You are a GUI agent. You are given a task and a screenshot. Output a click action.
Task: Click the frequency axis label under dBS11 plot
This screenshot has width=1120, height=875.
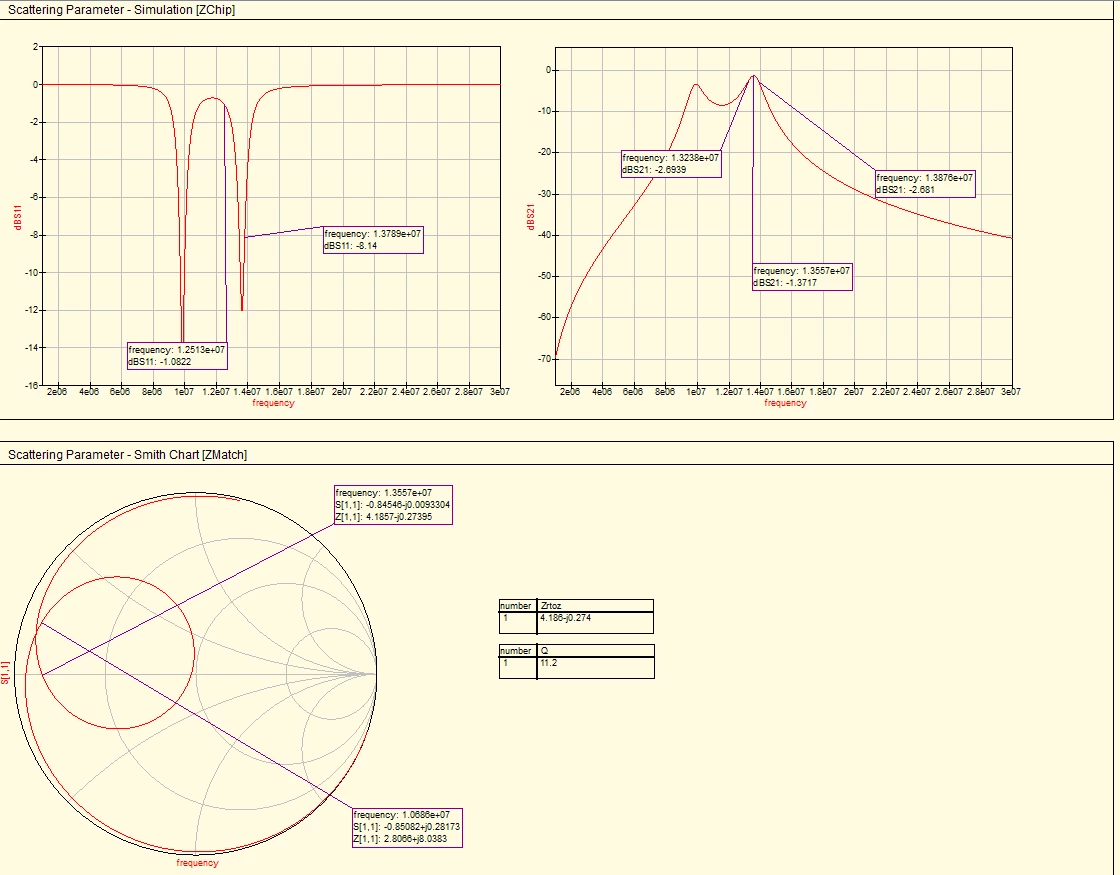coord(274,403)
